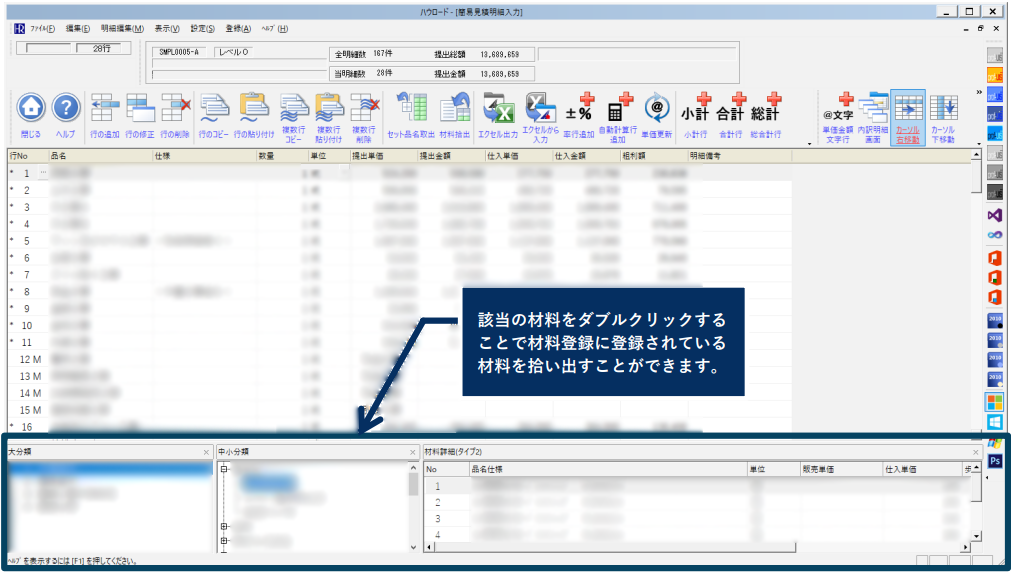Click the 提出単価 column header

click(369, 156)
